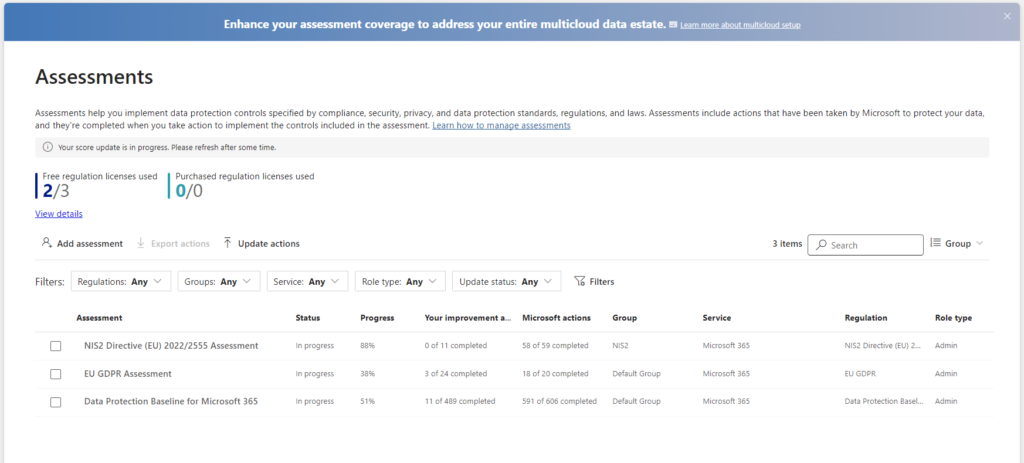Click the Add assessment icon
This screenshot has width=1024, height=463.
(x=47, y=243)
